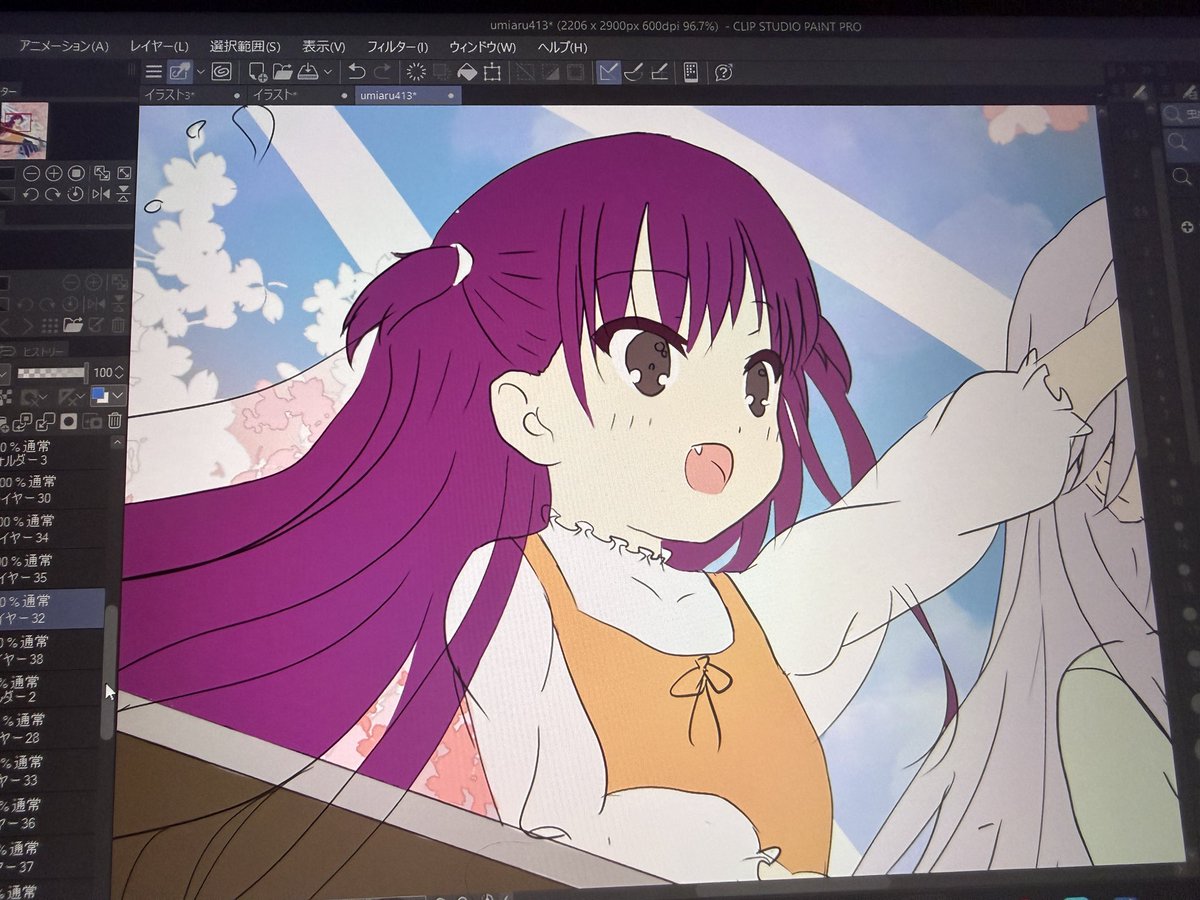Image resolution: width=1200 pixels, height=900 pixels.
Task: Collapse the layer list with top chevron
Action: click(117, 443)
